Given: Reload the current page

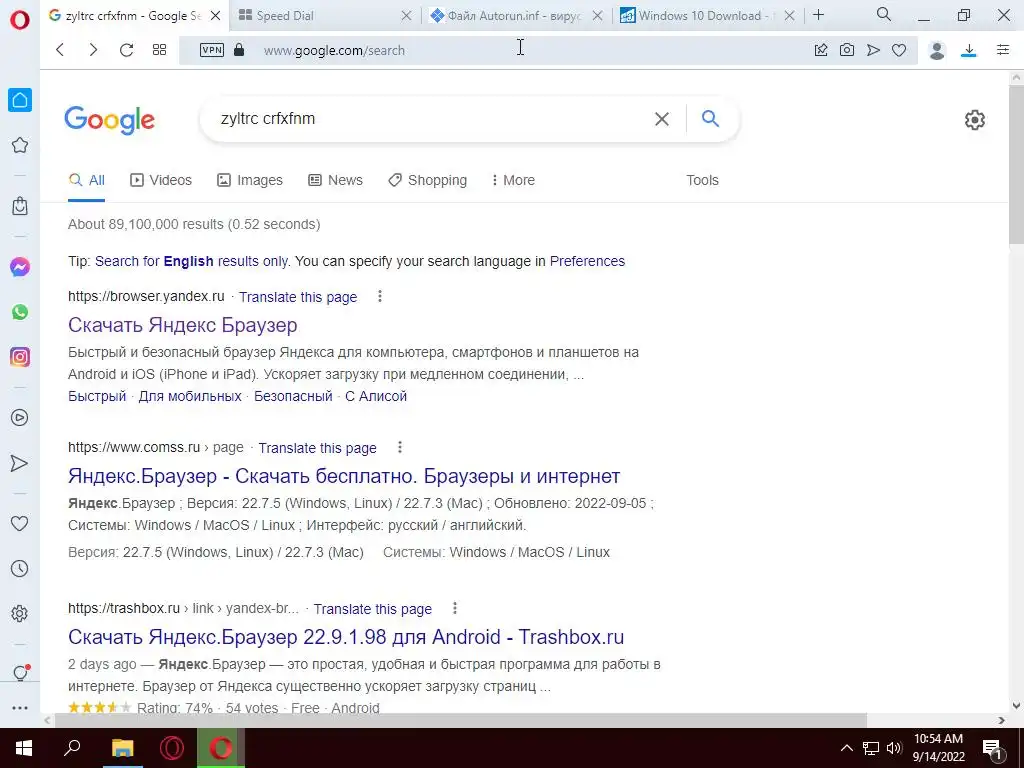Looking at the screenshot, I should point(126,50).
